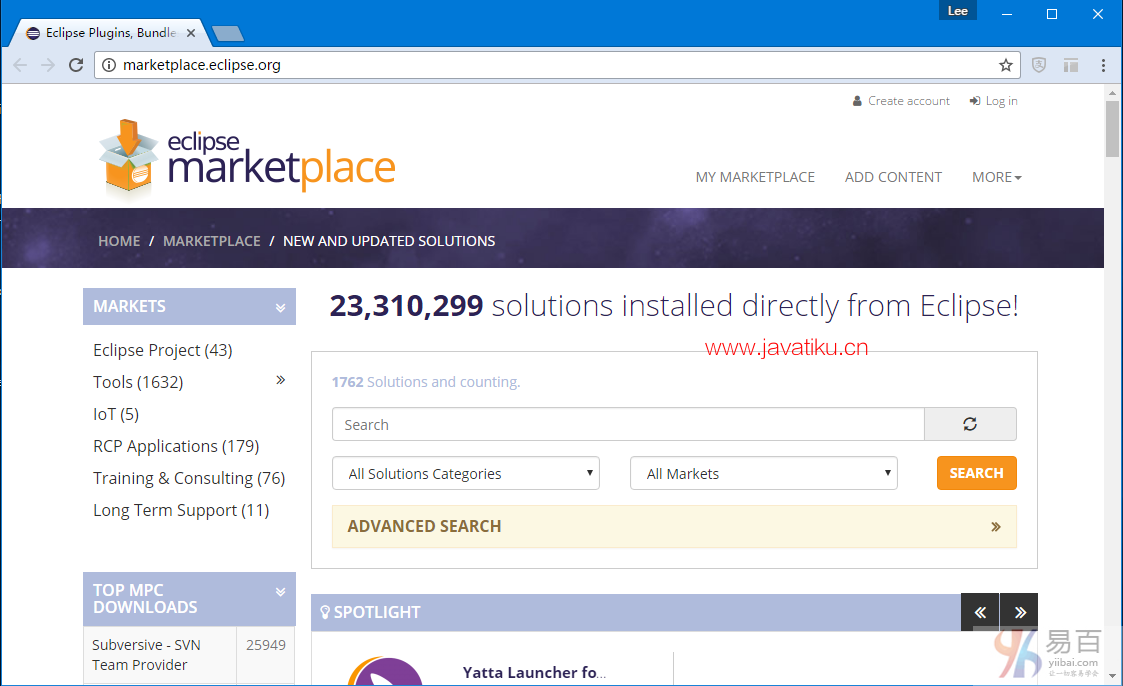Click the Tools (1632) market link
This screenshot has width=1123, height=686.
pyautogui.click(x=138, y=382)
